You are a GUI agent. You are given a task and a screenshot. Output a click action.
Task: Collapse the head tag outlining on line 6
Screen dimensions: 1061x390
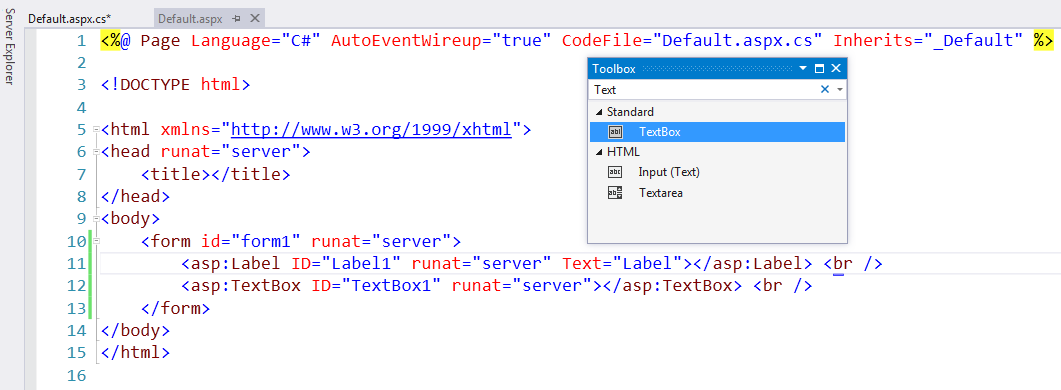[97, 151]
